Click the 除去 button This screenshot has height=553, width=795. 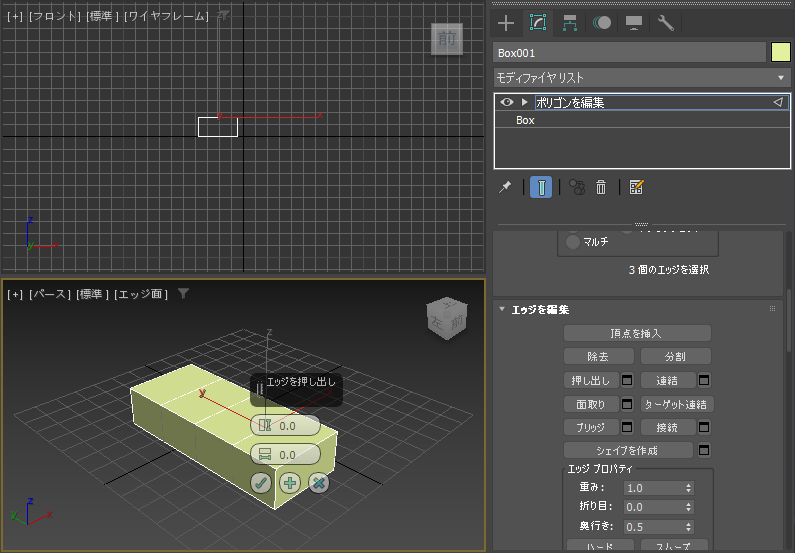[598, 356]
